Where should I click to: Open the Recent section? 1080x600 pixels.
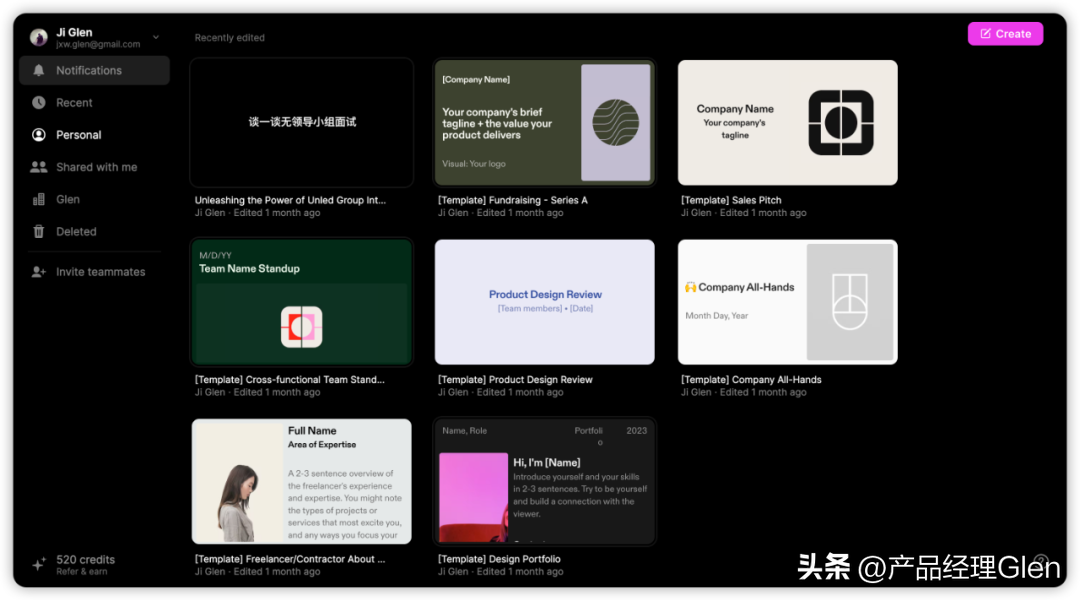[x=94, y=103]
